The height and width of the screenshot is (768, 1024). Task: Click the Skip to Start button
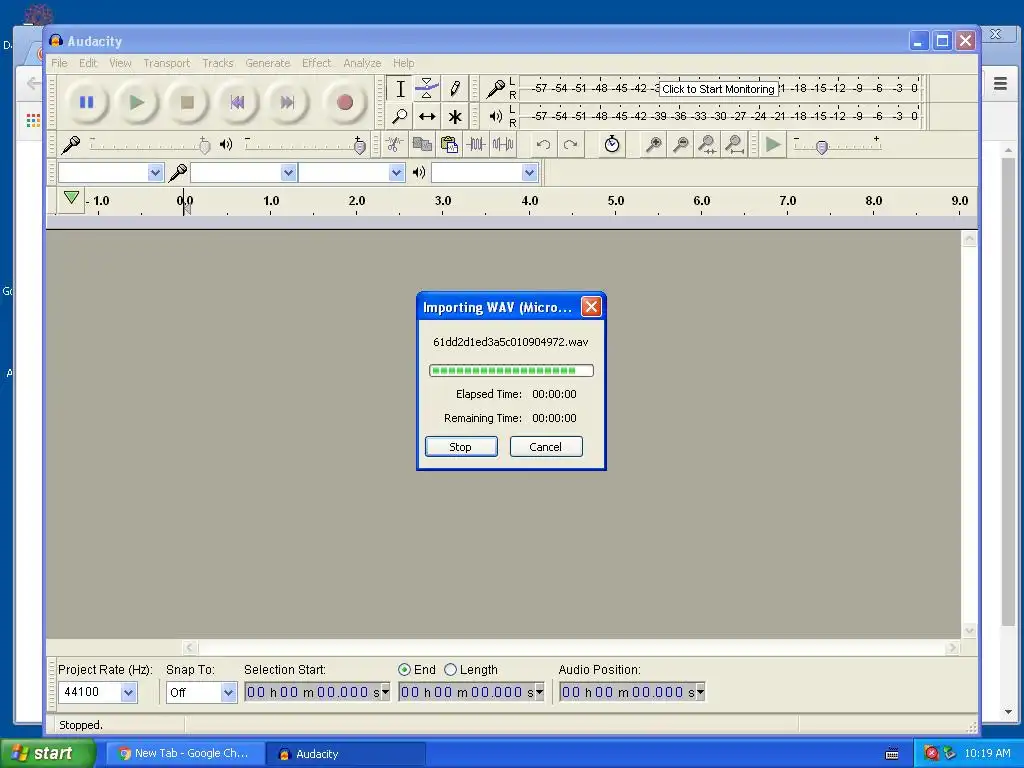237,103
